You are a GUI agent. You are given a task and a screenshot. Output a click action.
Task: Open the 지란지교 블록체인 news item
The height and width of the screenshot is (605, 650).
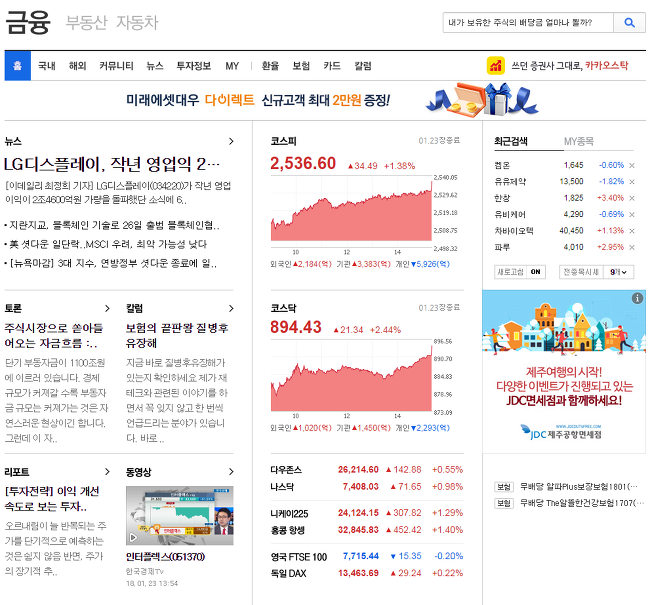click(x=112, y=225)
